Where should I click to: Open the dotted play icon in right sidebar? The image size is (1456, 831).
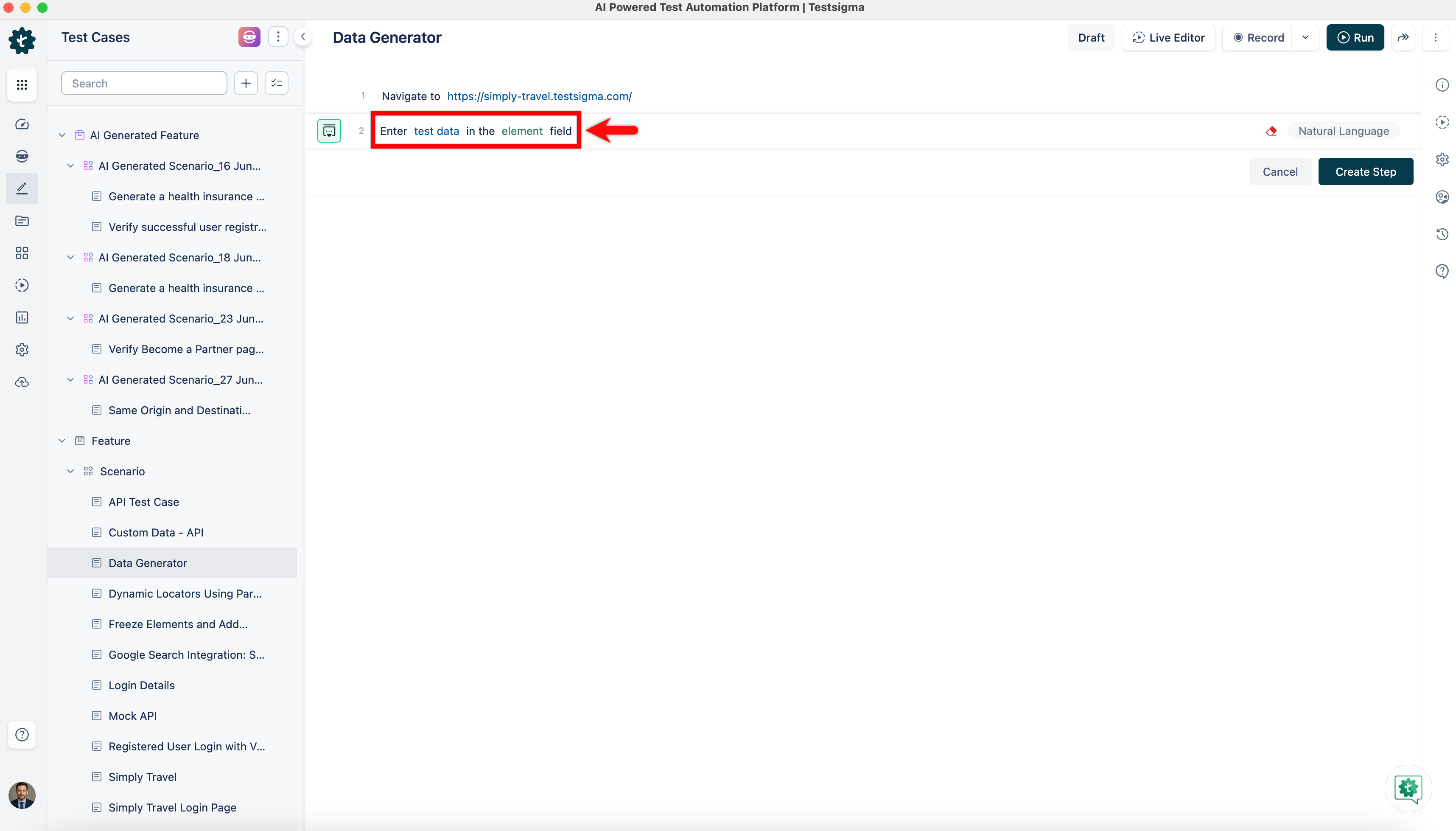pos(1442,122)
